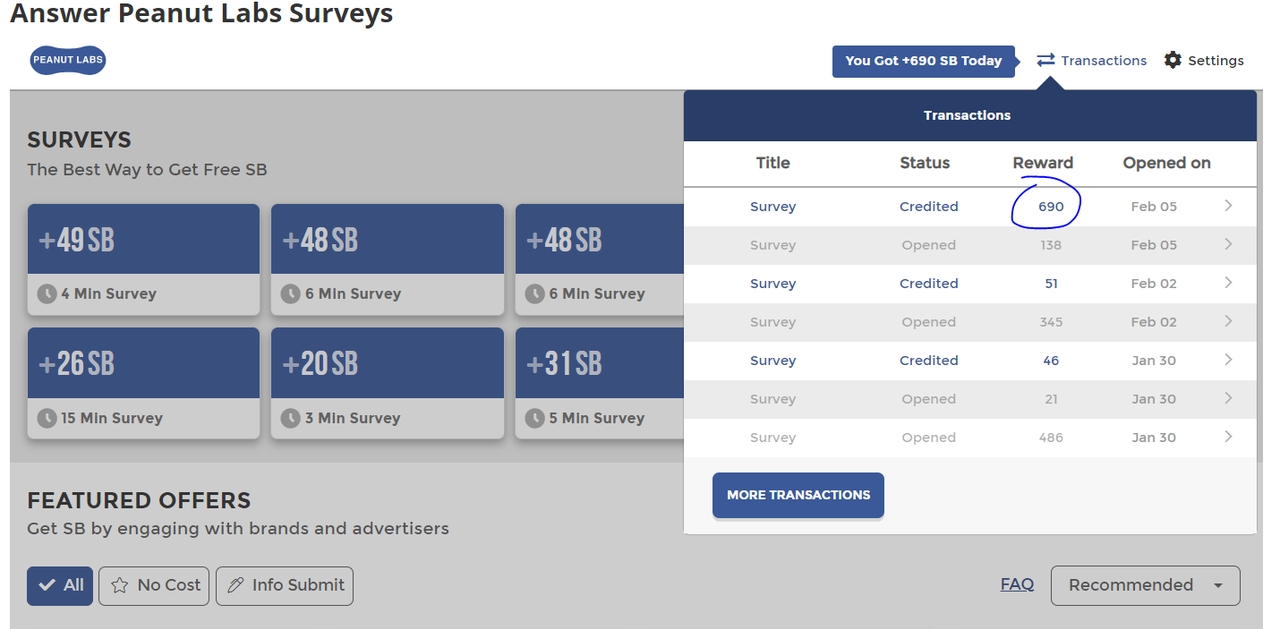
Task: Open the Recommended sort dropdown
Action: point(1145,586)
